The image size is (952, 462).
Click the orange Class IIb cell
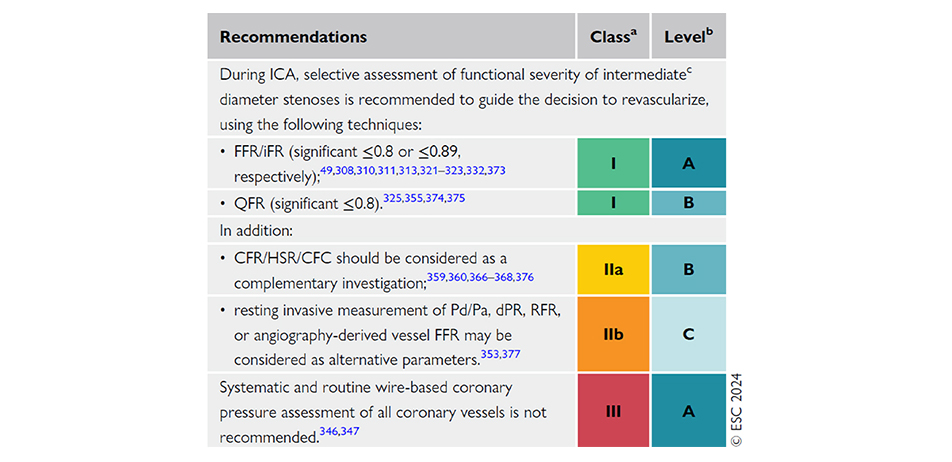pos(613,334)
